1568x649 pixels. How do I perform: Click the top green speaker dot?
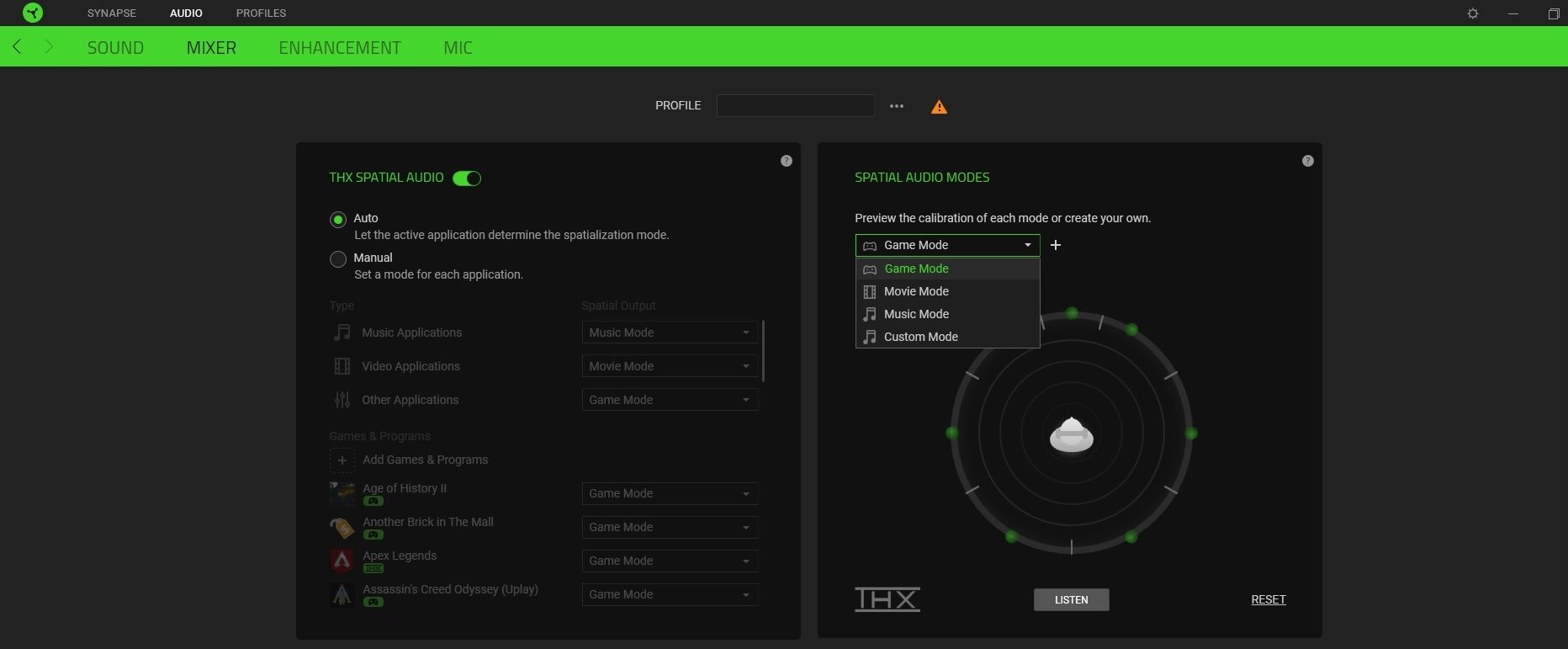1072,313
